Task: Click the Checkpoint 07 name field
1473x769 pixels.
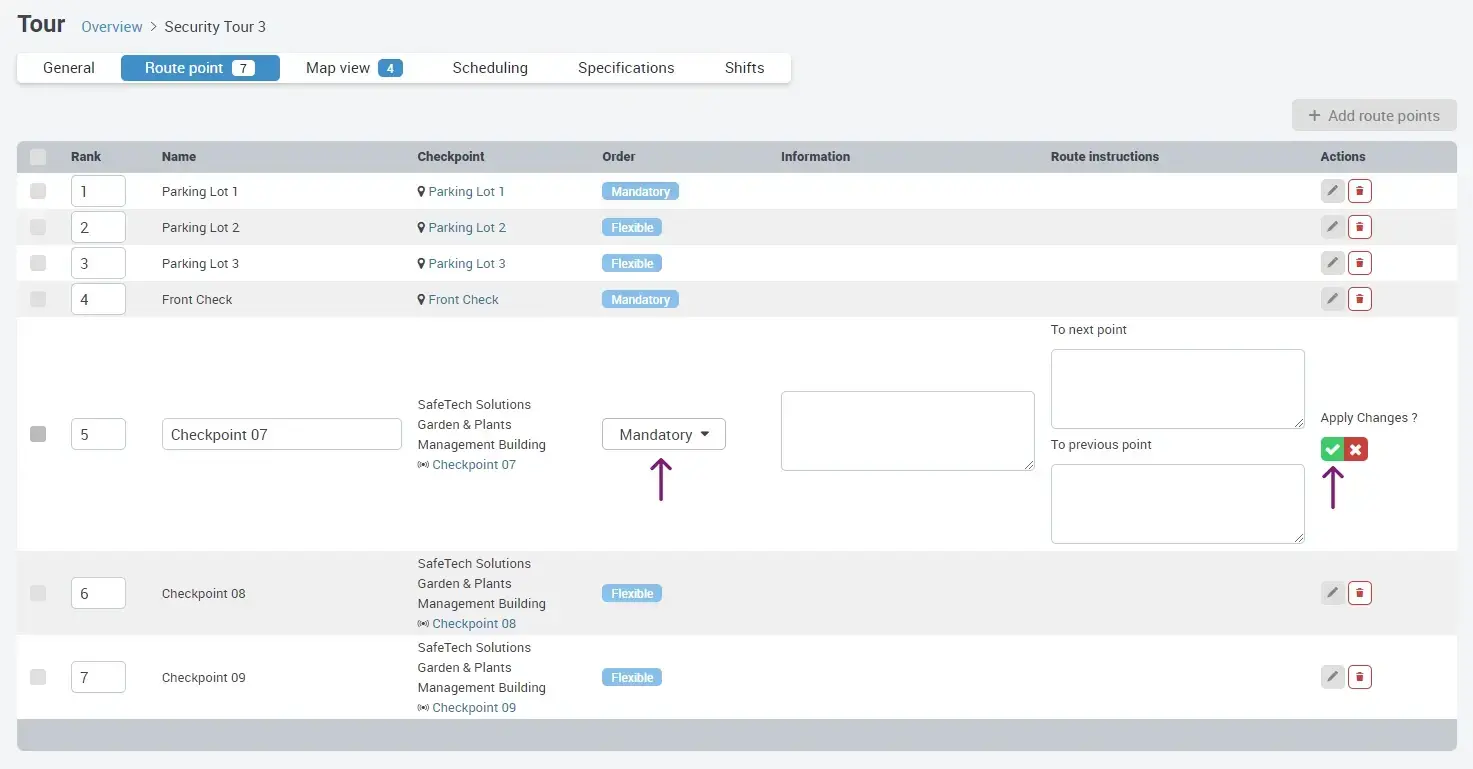Action: tap(281, 434)
